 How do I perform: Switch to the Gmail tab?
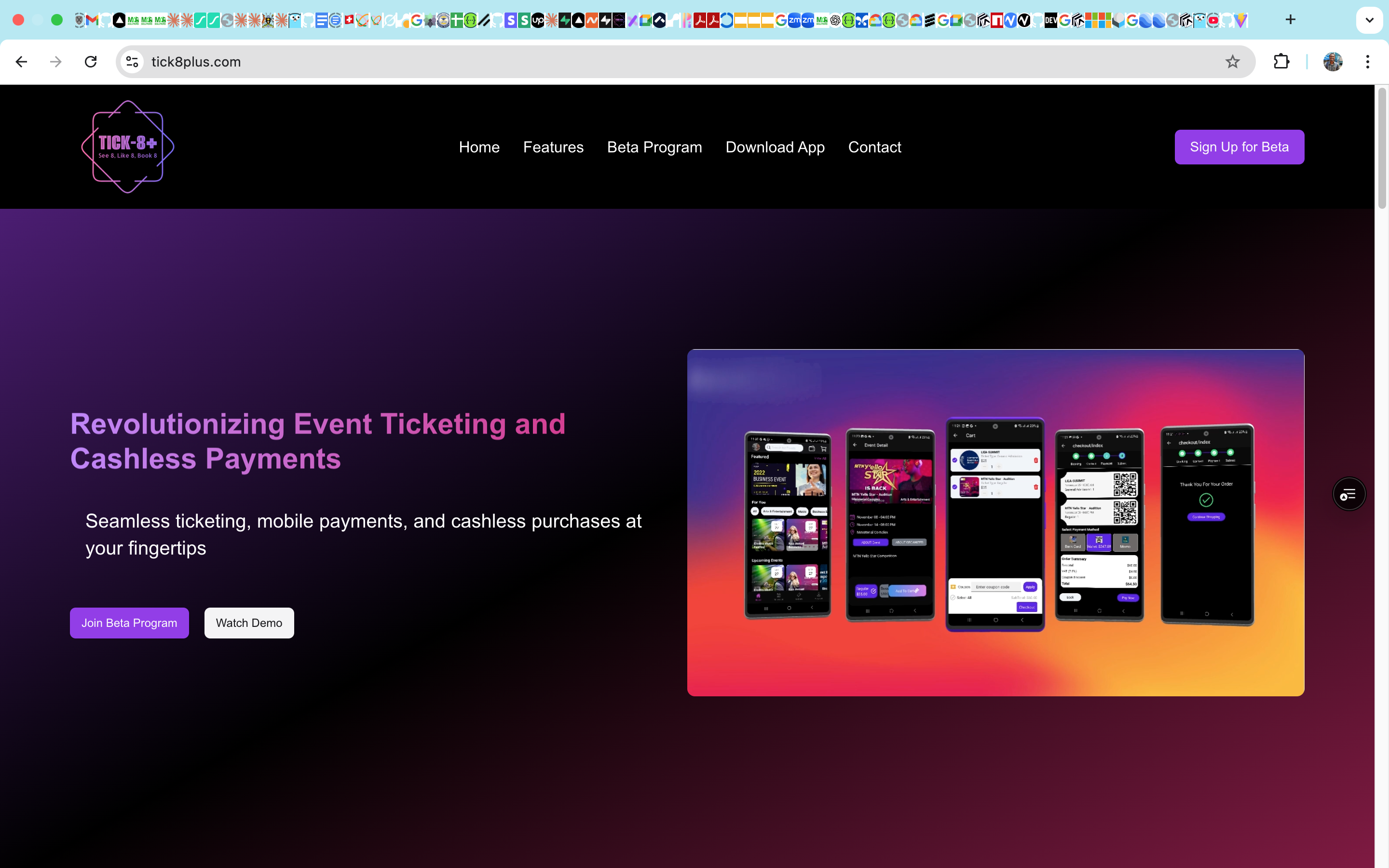92,21
